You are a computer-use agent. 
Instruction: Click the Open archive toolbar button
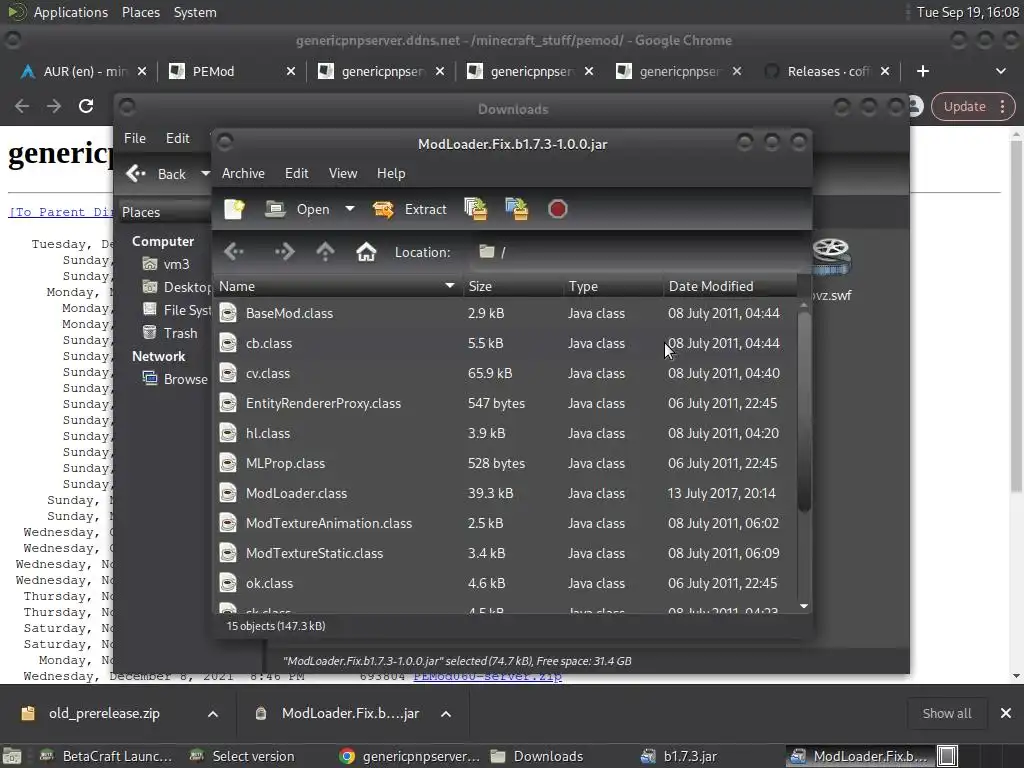[x=298, y=209]
